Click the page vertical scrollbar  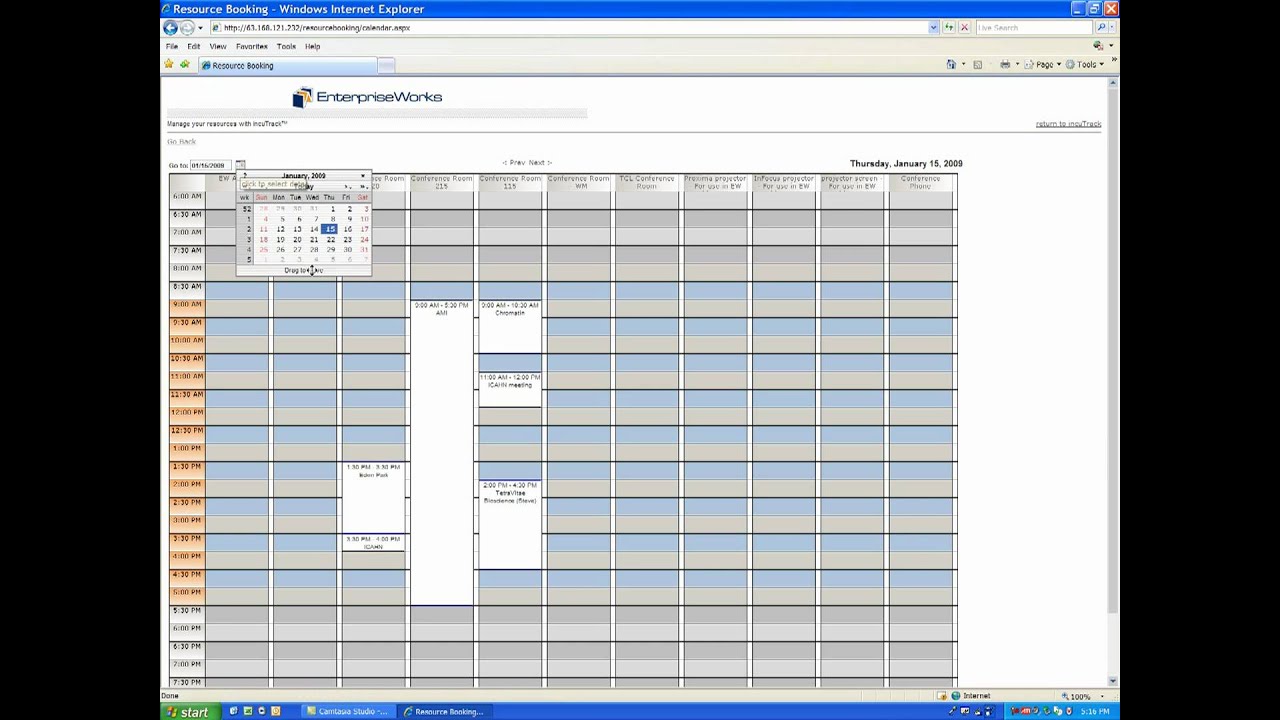[1114, 380]
